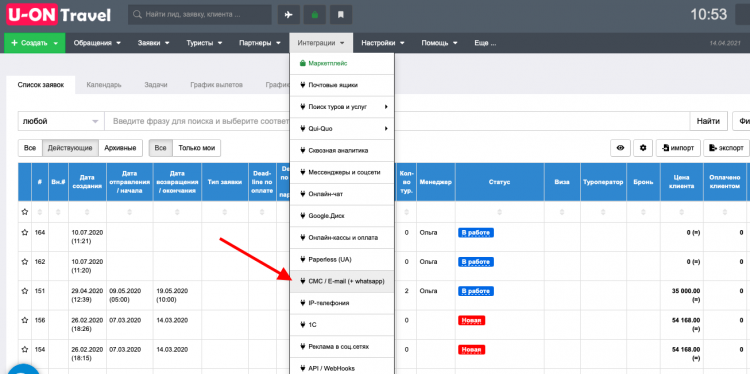Expand Поиск туров и услуг submenu
This screenshot has width=750, height=374.
342,107
